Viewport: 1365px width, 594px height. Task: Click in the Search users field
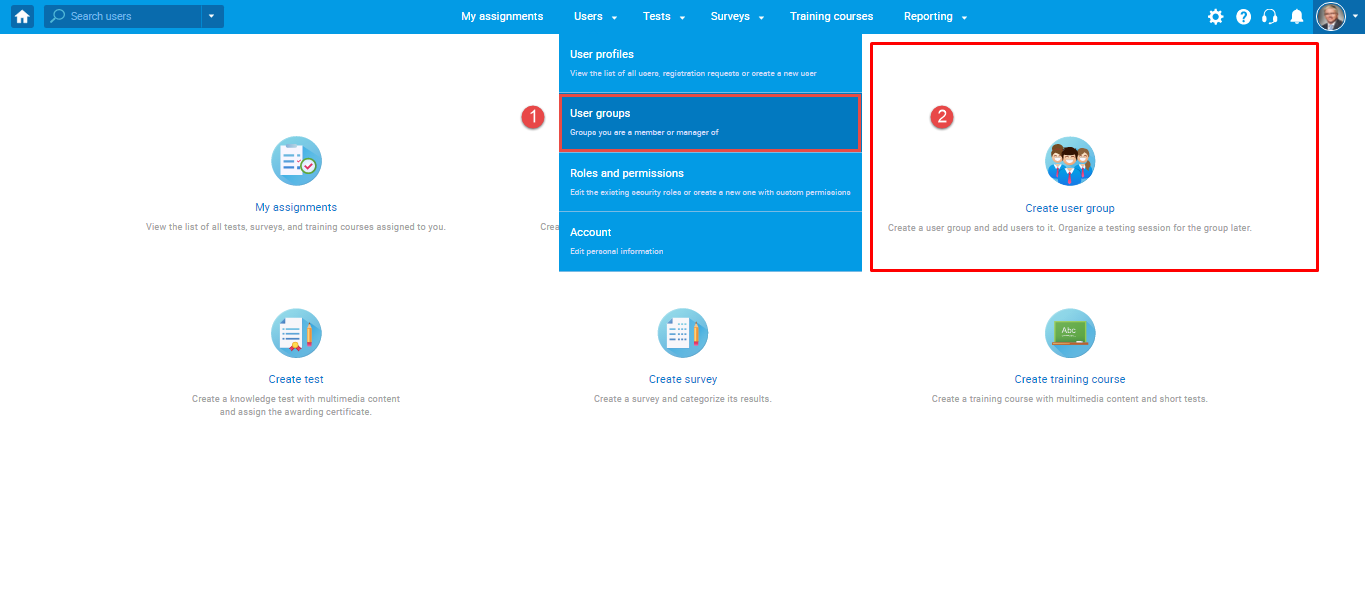130,17
